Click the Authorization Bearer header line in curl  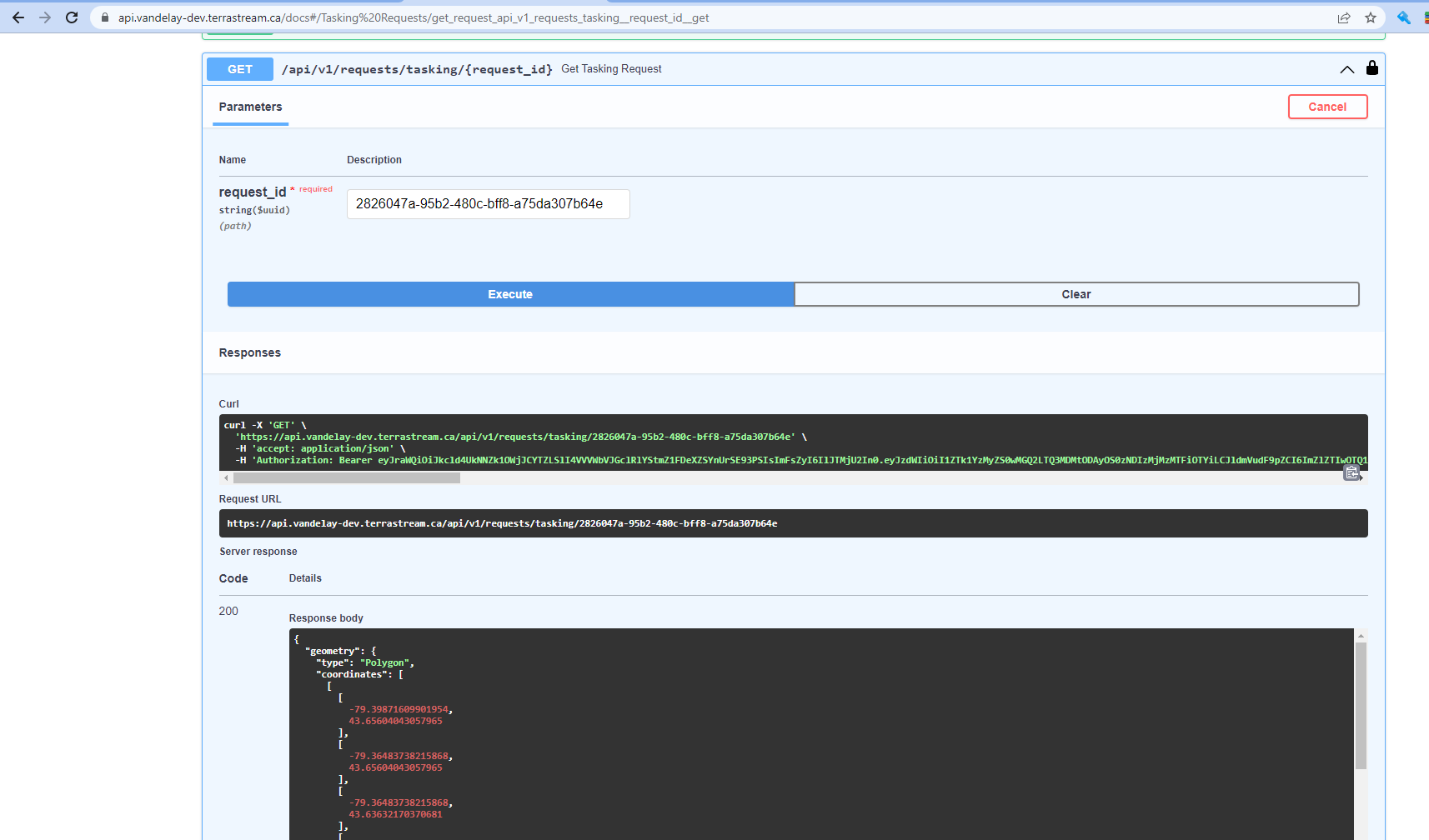tap(801, 460)
